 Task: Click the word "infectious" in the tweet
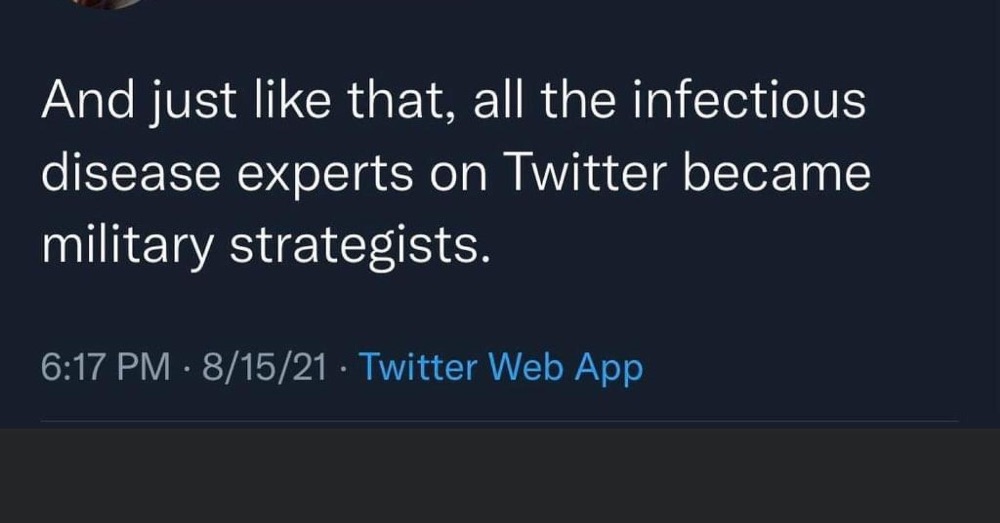point(749,100)
